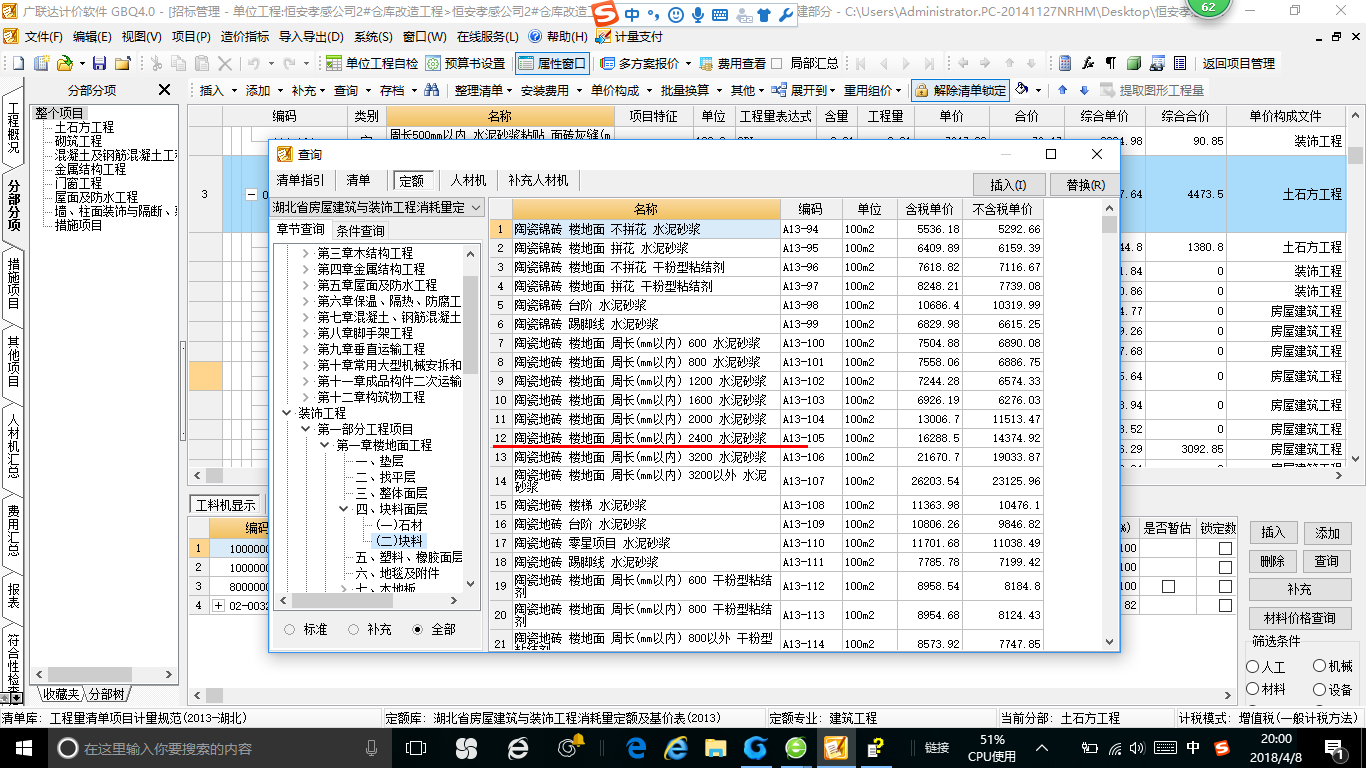Open the 造价指标 menu
1366x768 pixels.
click(244, 36)
